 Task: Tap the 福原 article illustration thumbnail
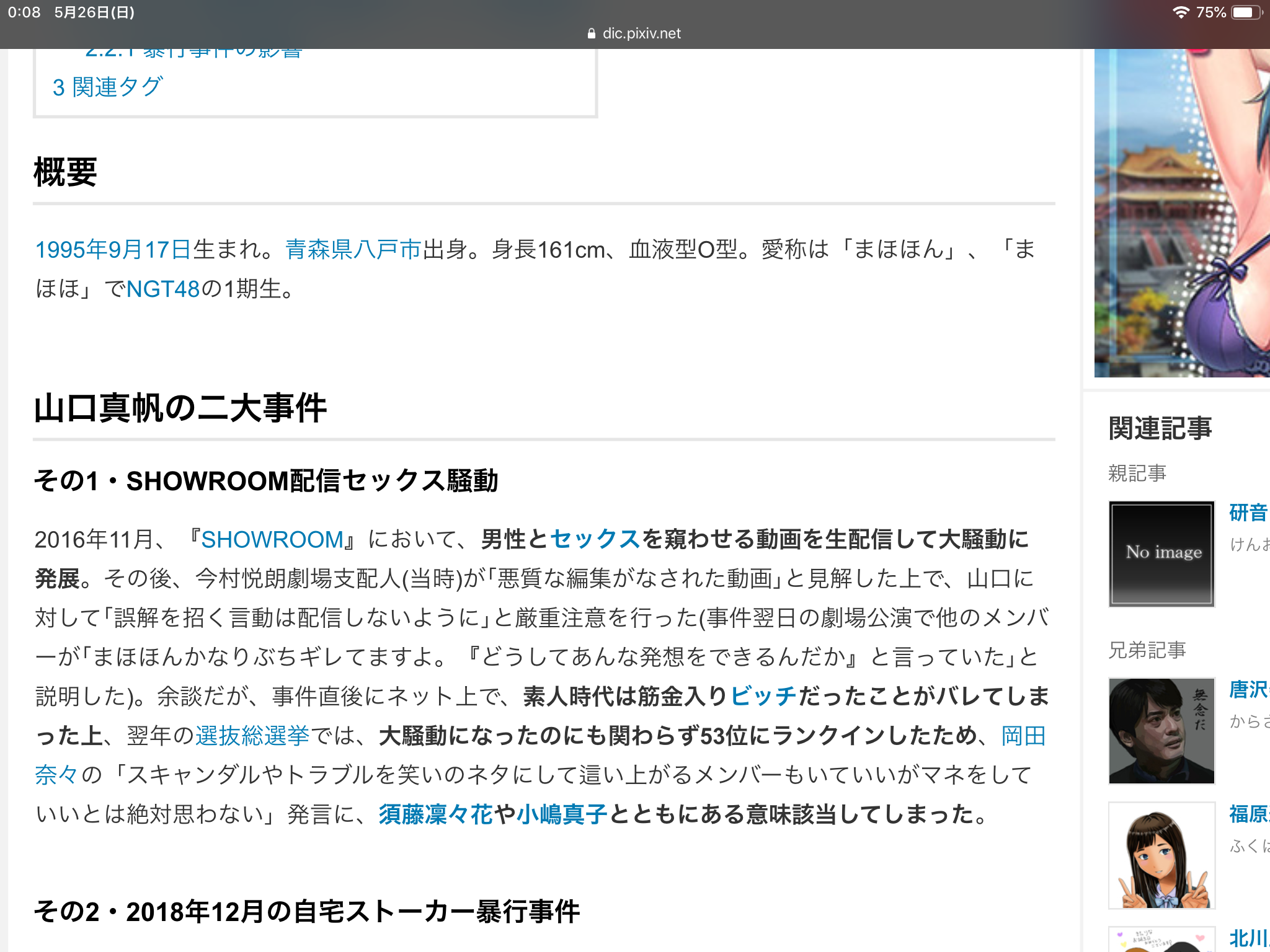[1161, 855]
